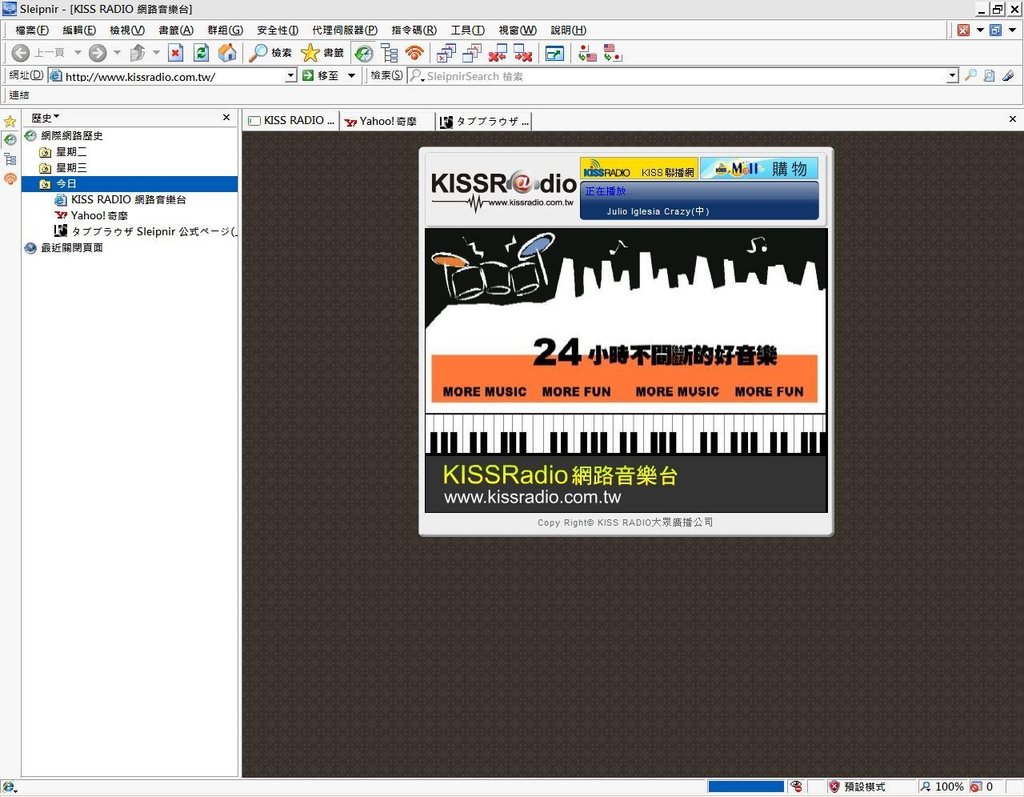Open the star 書籤 bookmarks button
This screenshot has height=797, width=1024.
323,53
